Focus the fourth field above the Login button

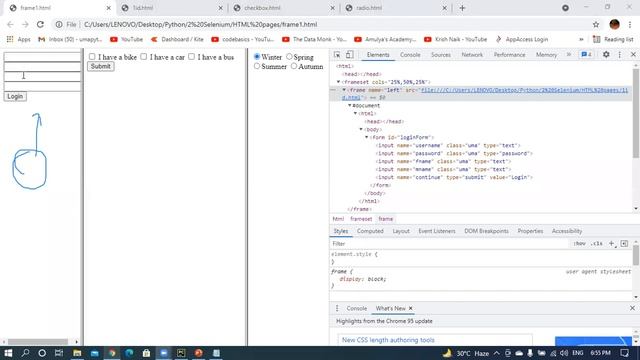coord(42,86)
